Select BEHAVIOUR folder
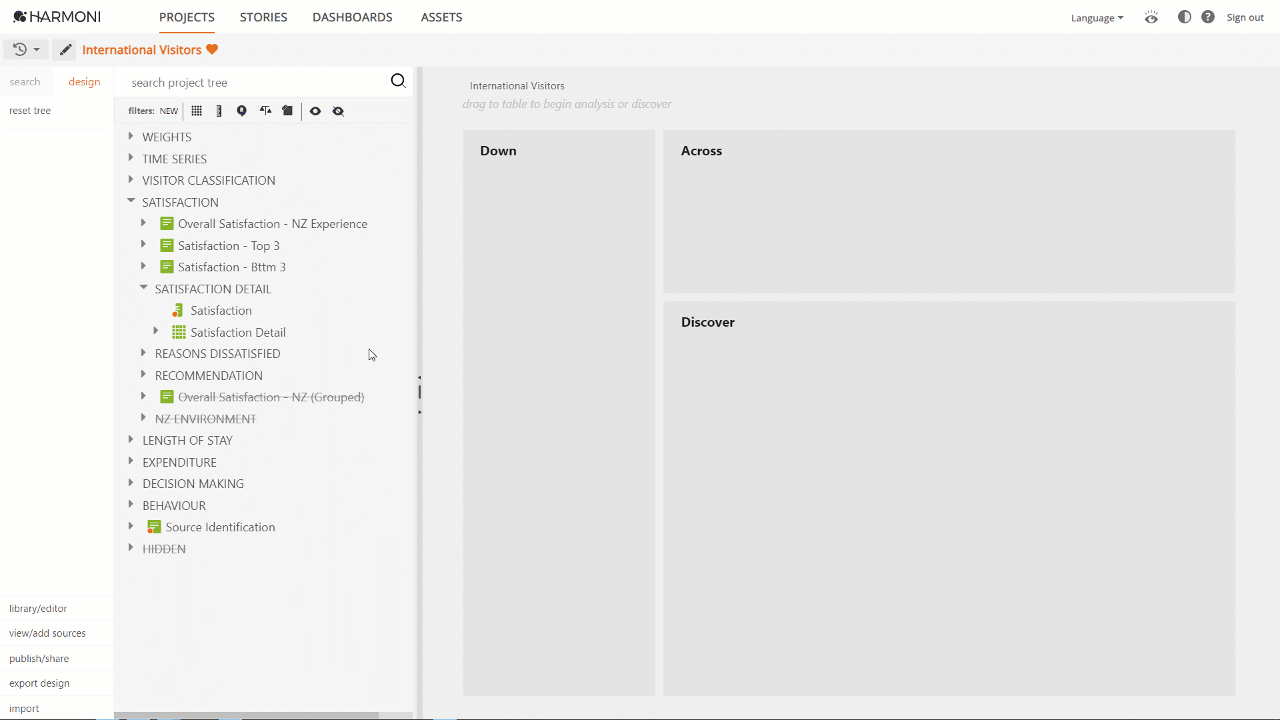1280x720 pixels. coord(174,505)
